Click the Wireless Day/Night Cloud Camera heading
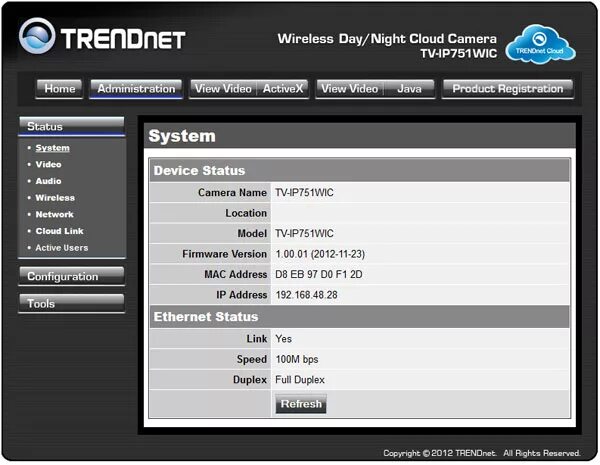The image size is (600, 465). coord(387,39)
